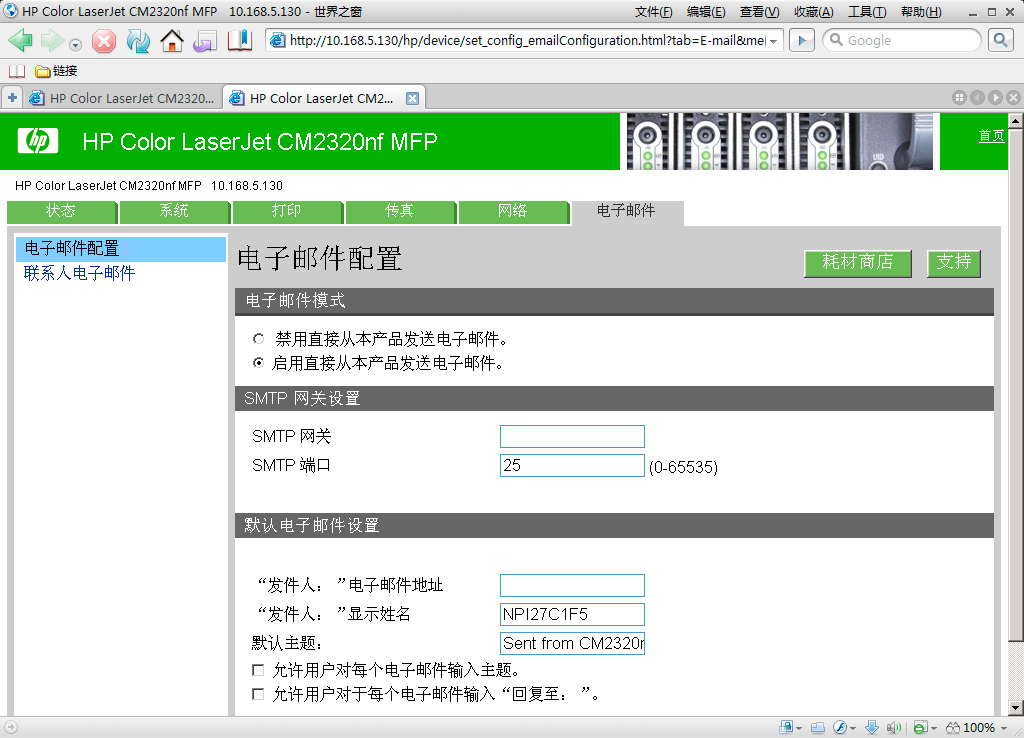The height and width of the screenshot is (738, 1024).
Task: Select enable direct e-mail sending radio option
Action: point(259,363)
